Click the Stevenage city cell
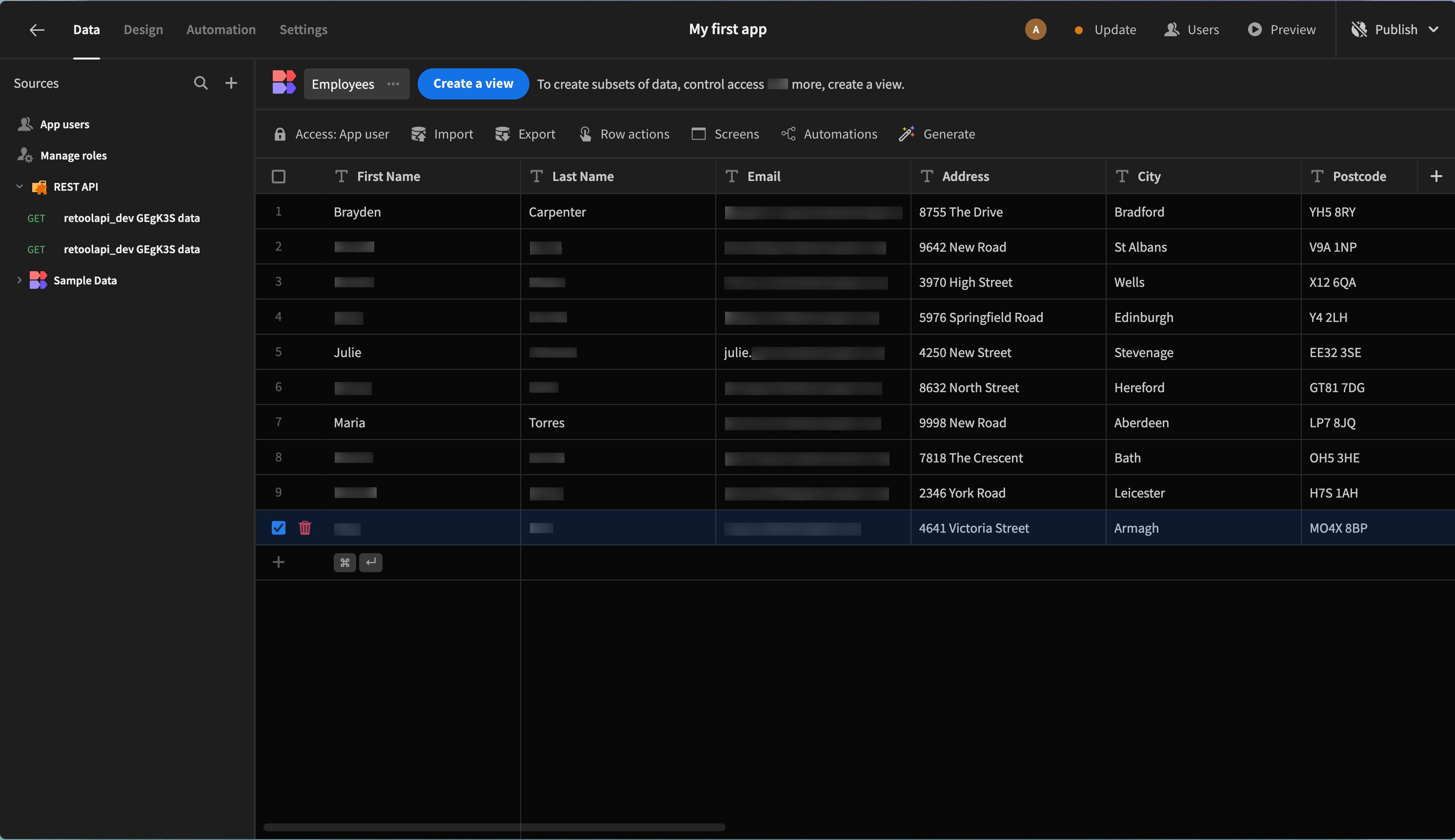The height and width of the screenshot is (840, 1455). pyautogui.click(x=1203, y=353)
